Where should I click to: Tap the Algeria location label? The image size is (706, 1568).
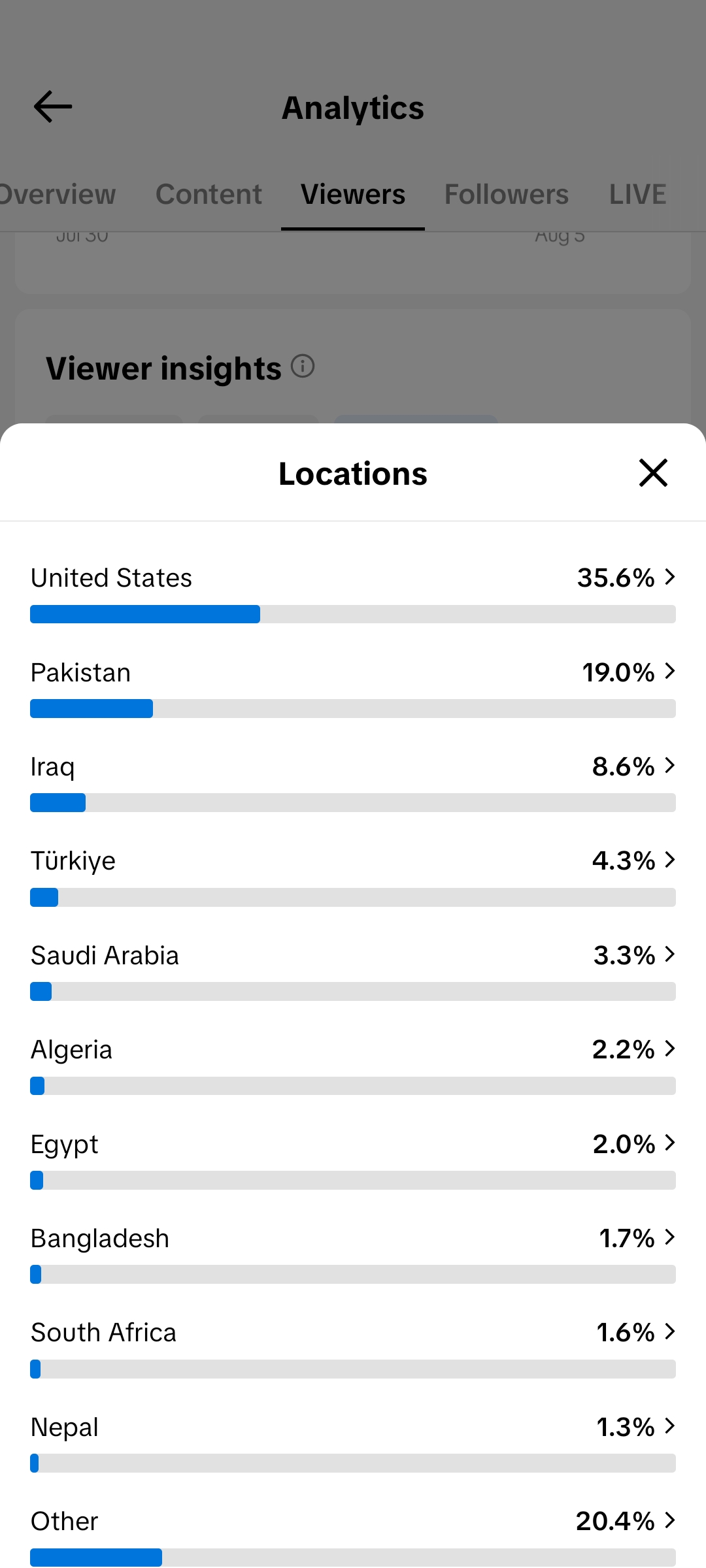tap(72, 1050)
